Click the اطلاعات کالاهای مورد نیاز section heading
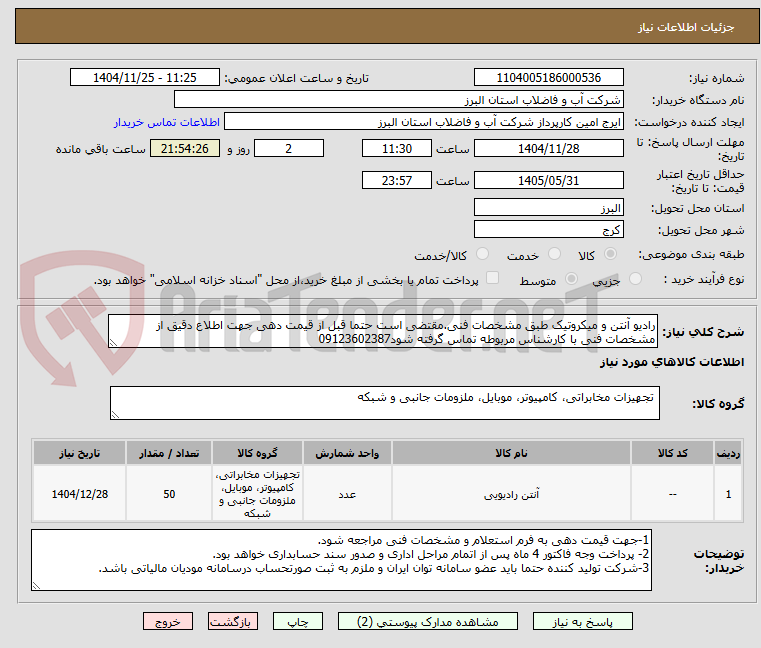 tap(672, 362)
